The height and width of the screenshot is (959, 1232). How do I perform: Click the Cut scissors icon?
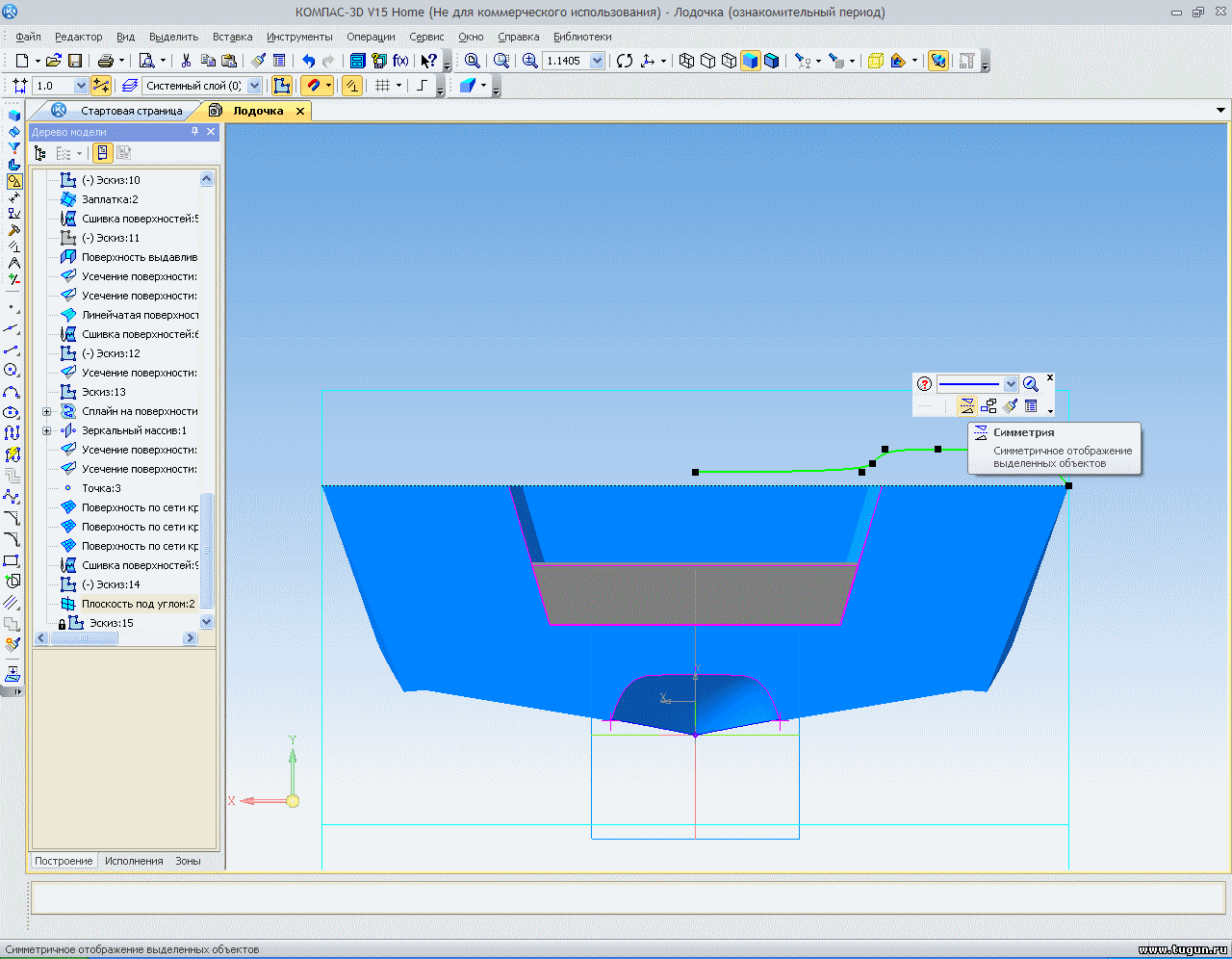point(187,61)
